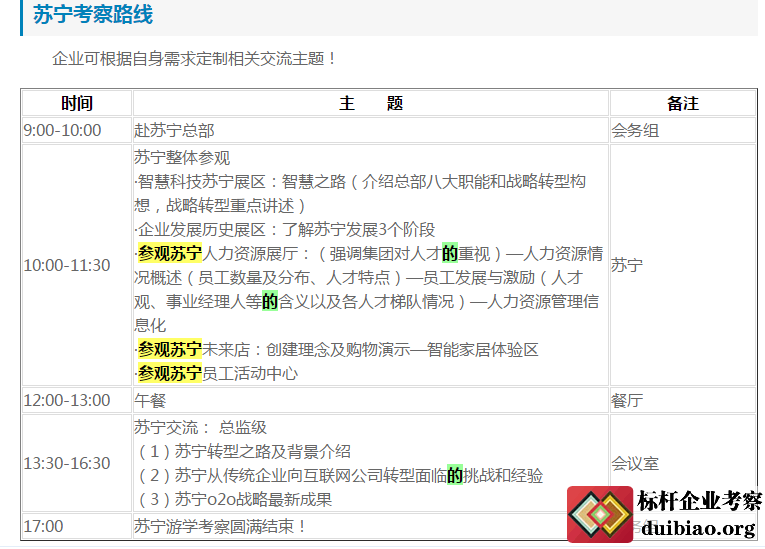Viewport: 765px width, 549px height.
Task: Click highlighted 参观苏宁 before 人力资源展厅
Action: 170,253
